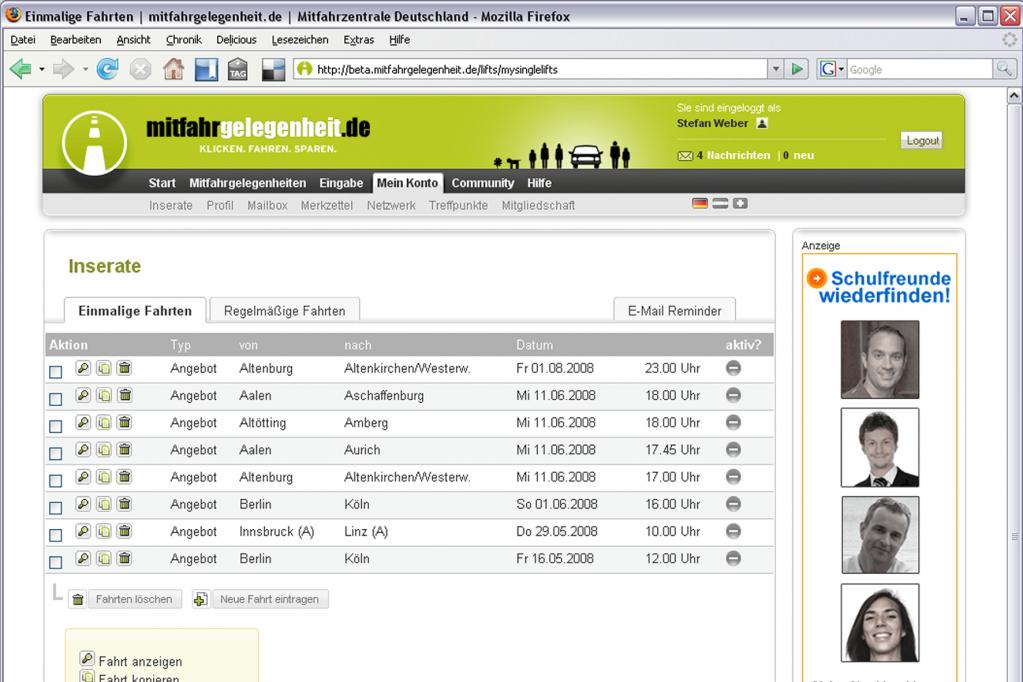View the Innsbruck to Linz ride
The image size is (1023, 682).
point(83,531)
